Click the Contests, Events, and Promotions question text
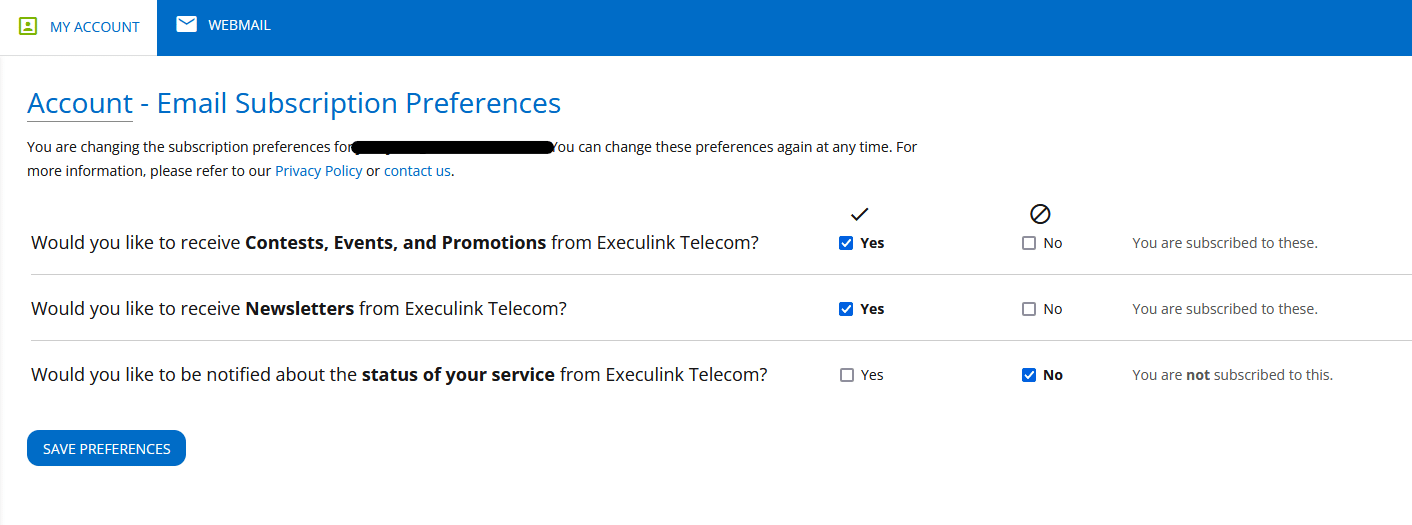Viewport: 1412px width, 525px height. point(395,243)
